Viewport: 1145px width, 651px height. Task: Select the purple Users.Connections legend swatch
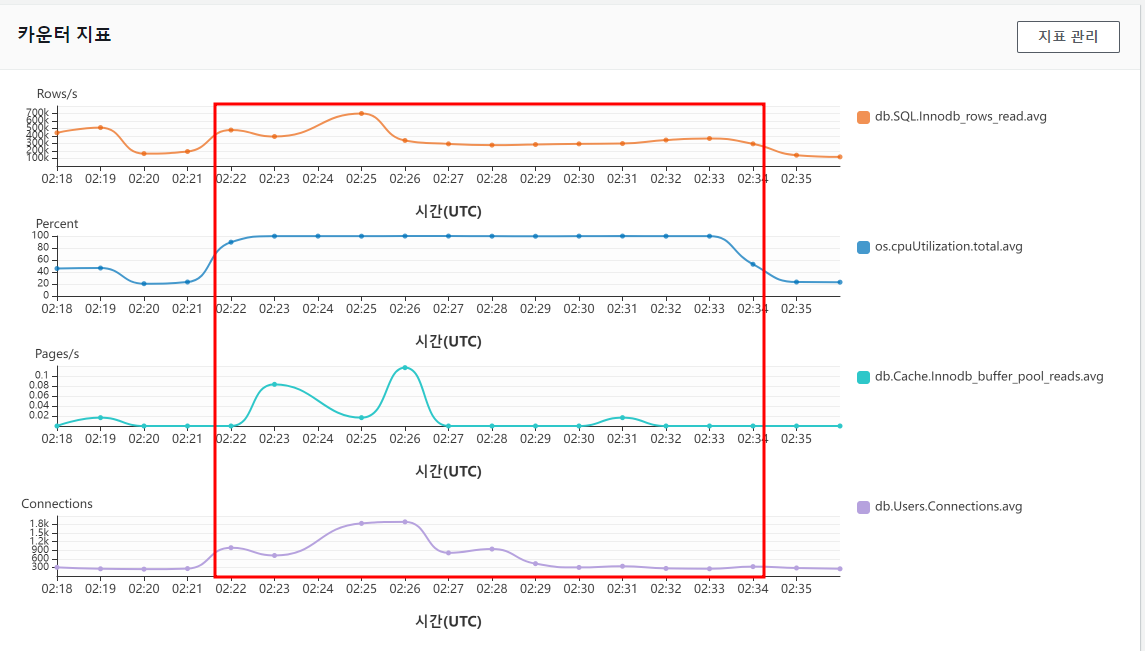coord(863,506)
